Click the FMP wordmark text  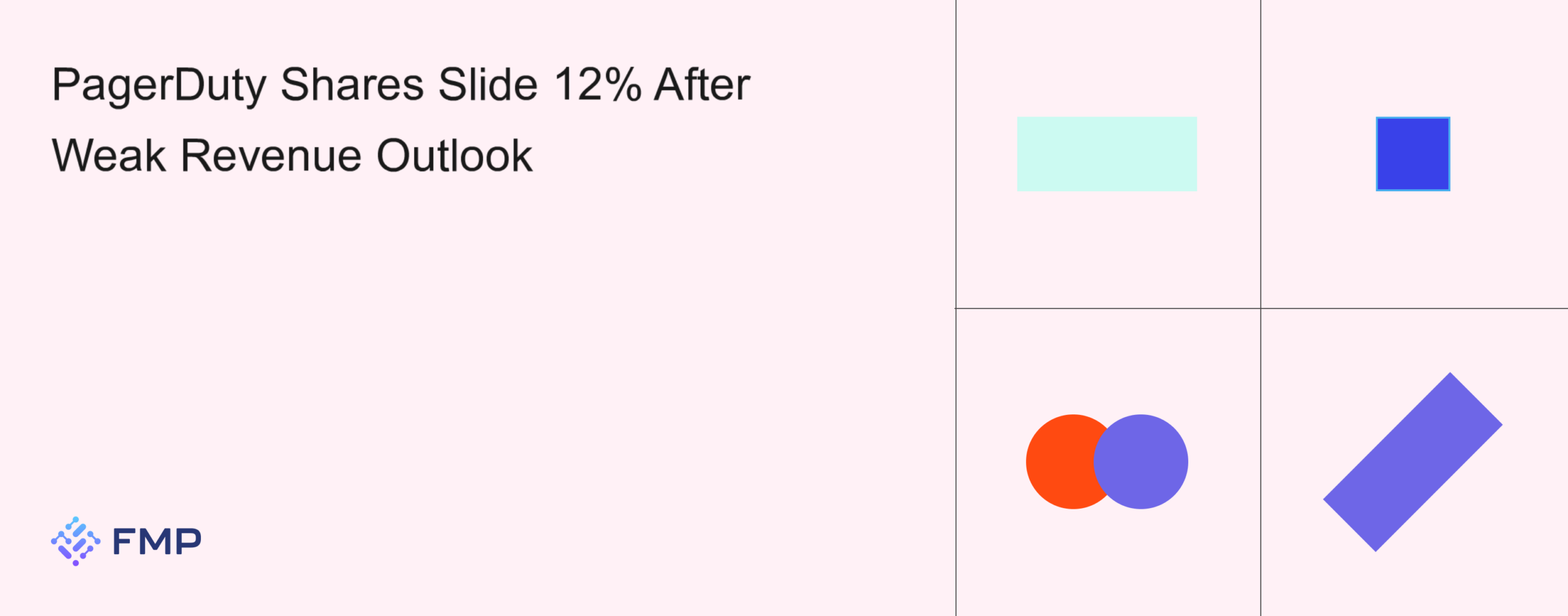pos(157,542)
